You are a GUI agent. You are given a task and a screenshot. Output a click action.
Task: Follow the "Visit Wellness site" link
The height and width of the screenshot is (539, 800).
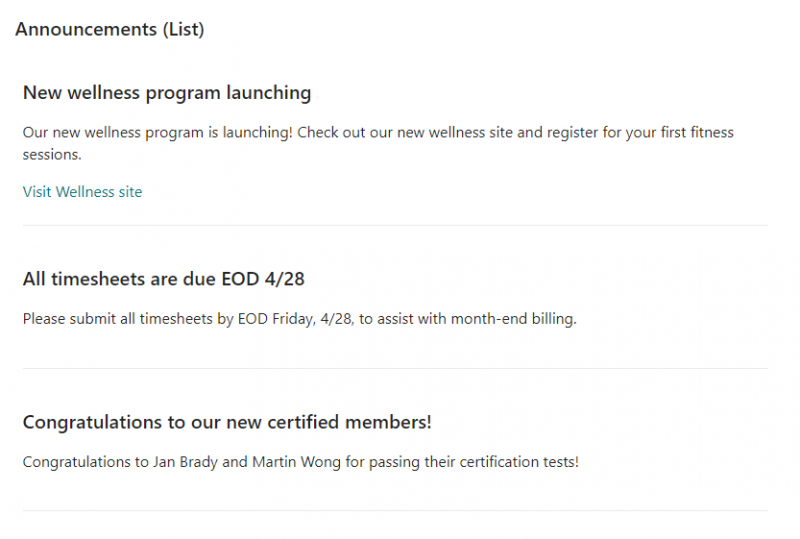click(x=82, y=192)
